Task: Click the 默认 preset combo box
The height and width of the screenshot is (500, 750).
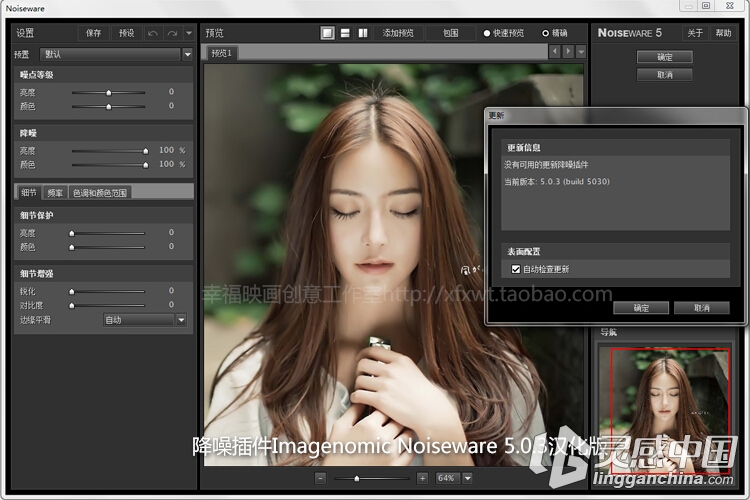Action: (110, 55)
